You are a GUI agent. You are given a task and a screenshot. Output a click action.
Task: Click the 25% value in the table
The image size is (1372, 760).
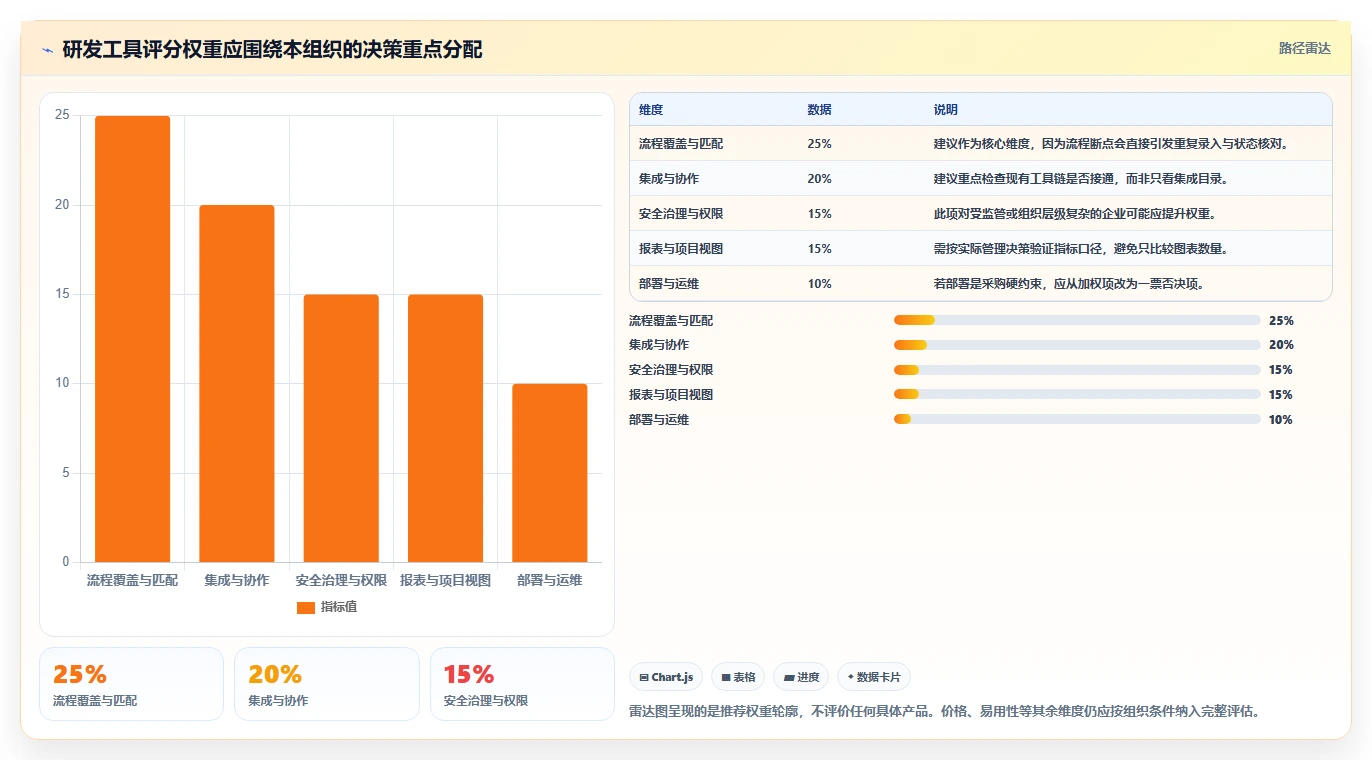tap(819, 144)
